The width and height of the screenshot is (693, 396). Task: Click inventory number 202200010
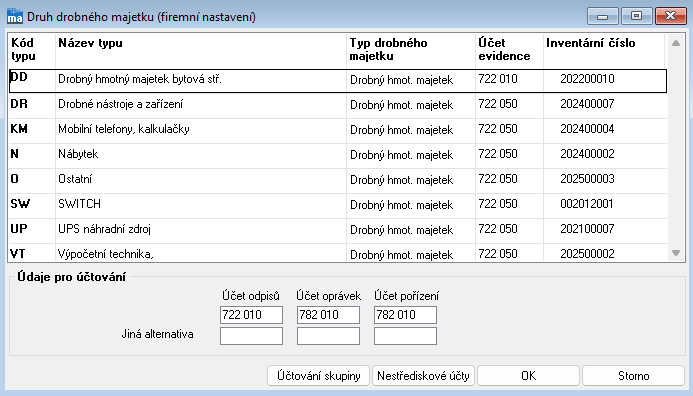click(x=587, y=79)
